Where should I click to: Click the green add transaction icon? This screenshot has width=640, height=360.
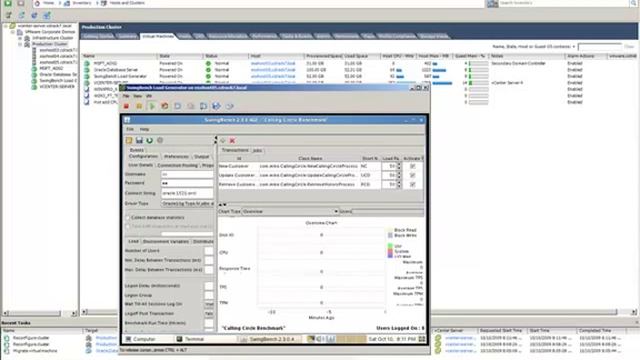223,140
